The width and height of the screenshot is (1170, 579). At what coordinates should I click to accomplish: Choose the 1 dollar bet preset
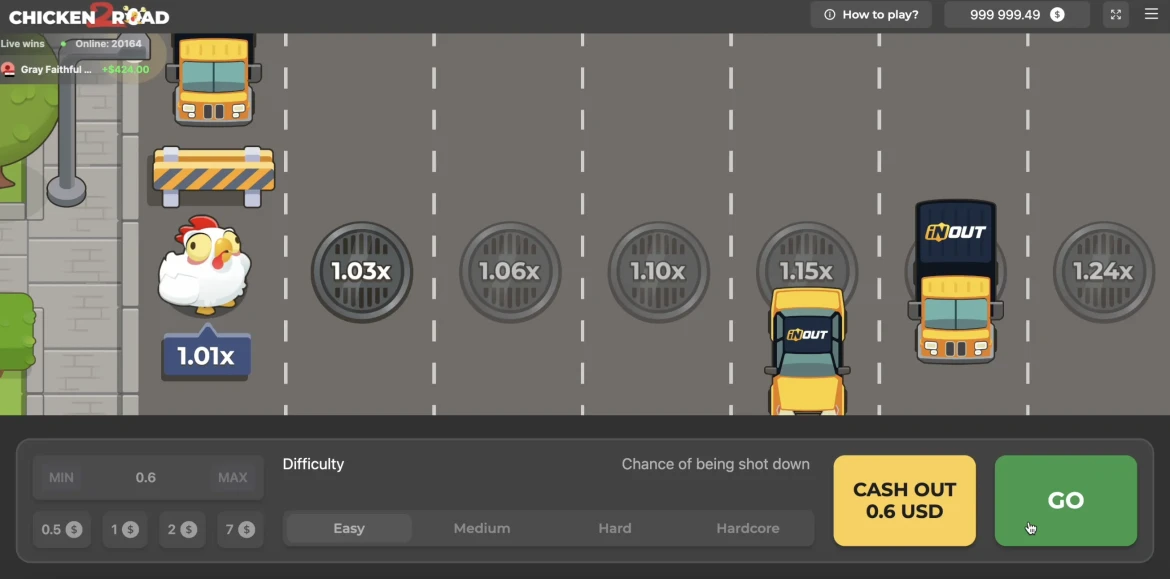125,530
